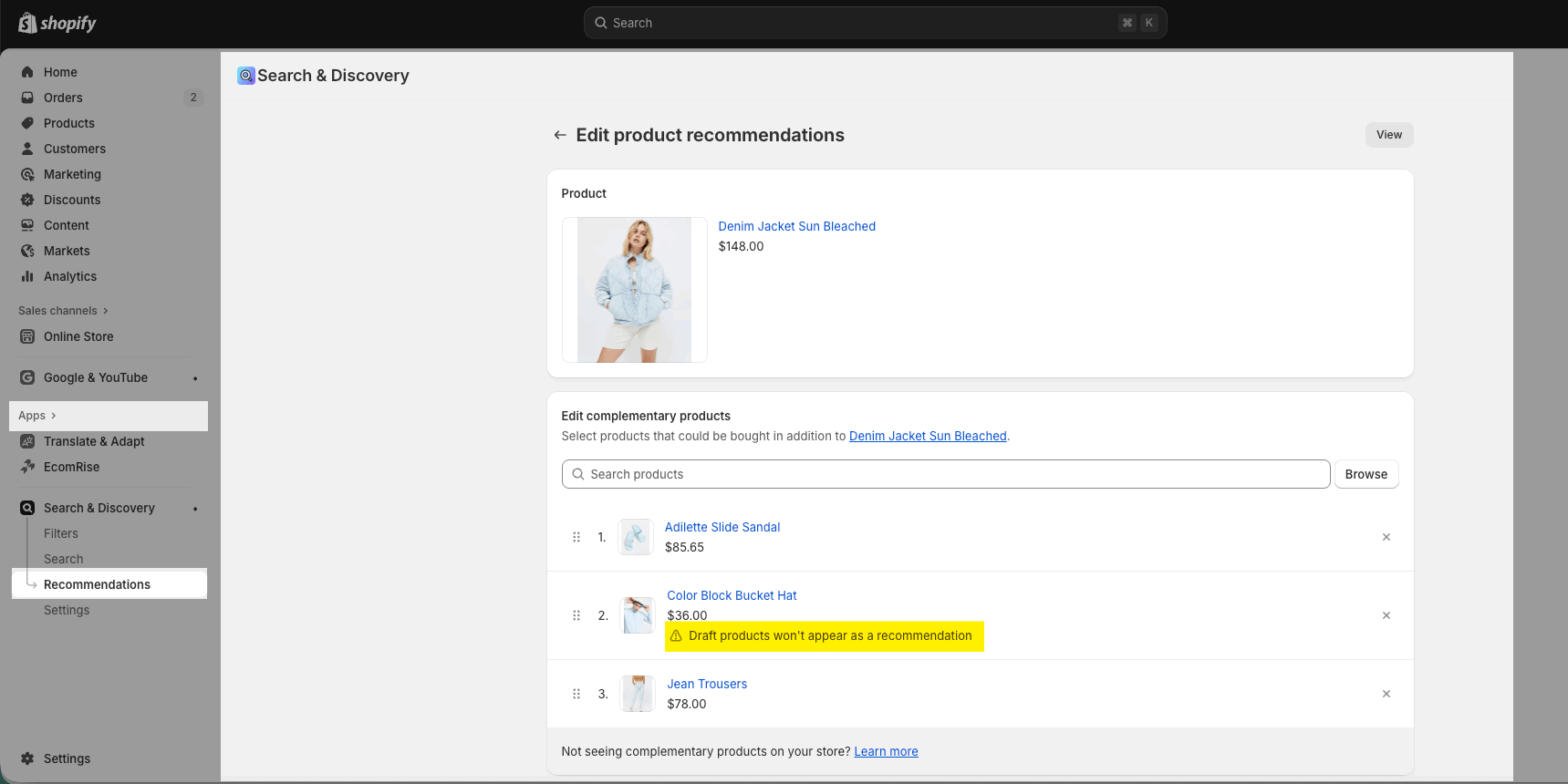Click the Search products input field
This screenshot has height=784, width=1568.
pos(945,474)
